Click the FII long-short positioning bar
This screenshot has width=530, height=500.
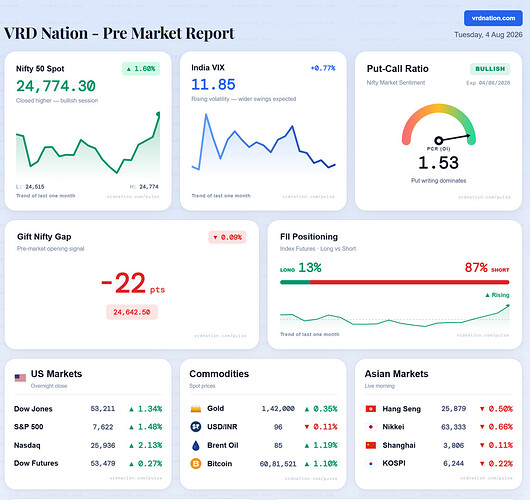coord(394,282)
